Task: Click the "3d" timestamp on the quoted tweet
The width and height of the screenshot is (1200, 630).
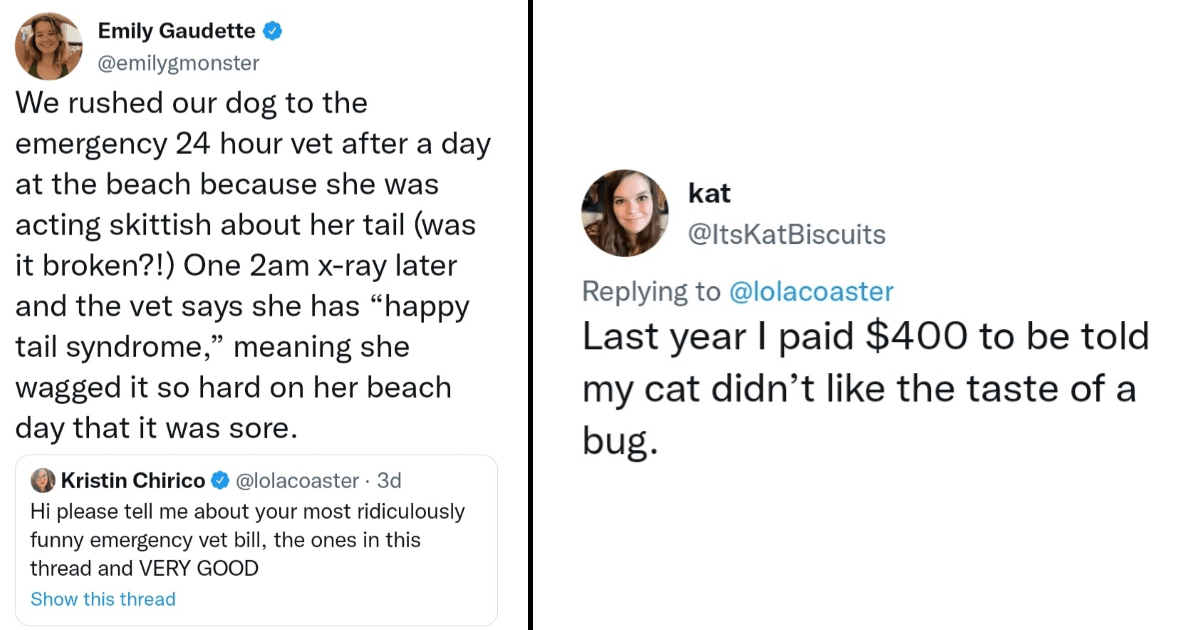Action: (388, 481)
